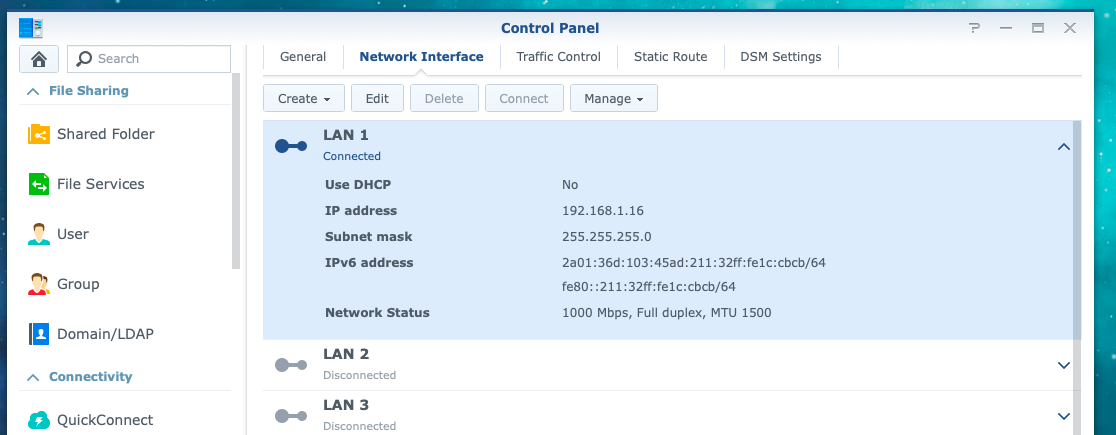The width and height of the screenshot is (1116, 435).
Task: Select the LAN 1 connection icon
Action: [x=290, y=146]
